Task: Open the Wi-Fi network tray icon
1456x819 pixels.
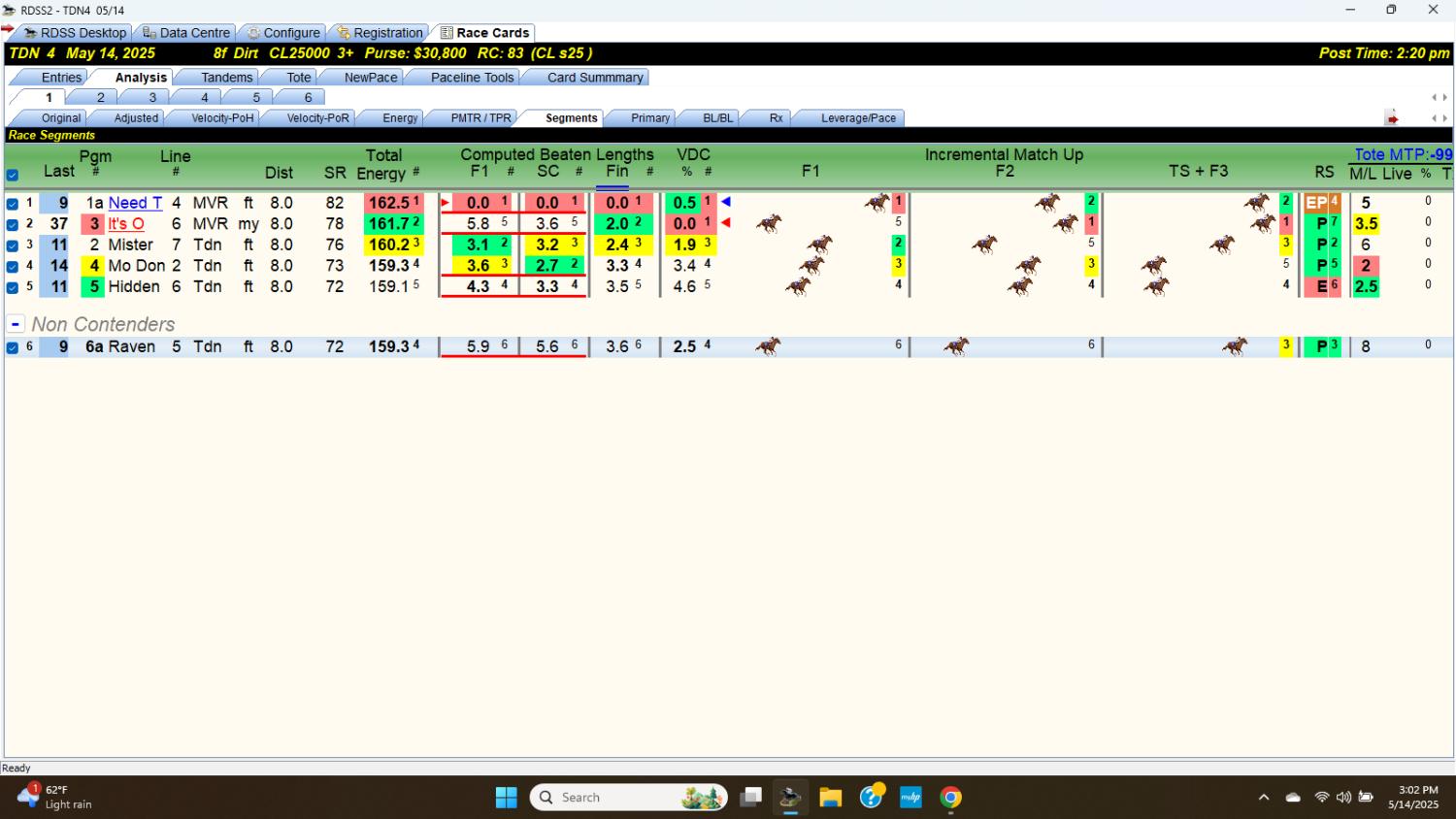Action: [x=1321, y=798]
